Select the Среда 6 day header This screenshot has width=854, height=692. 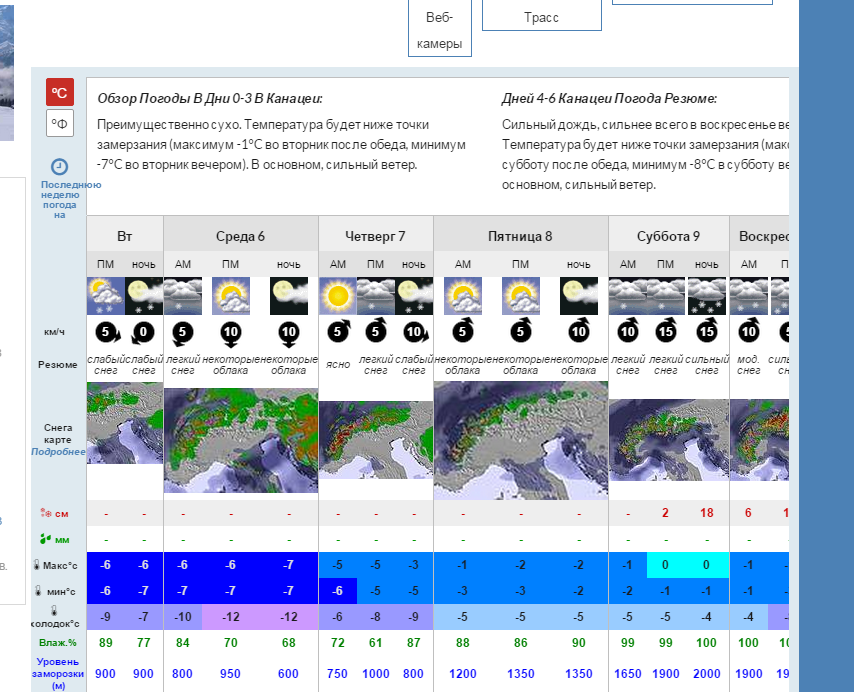coord(241,236)
